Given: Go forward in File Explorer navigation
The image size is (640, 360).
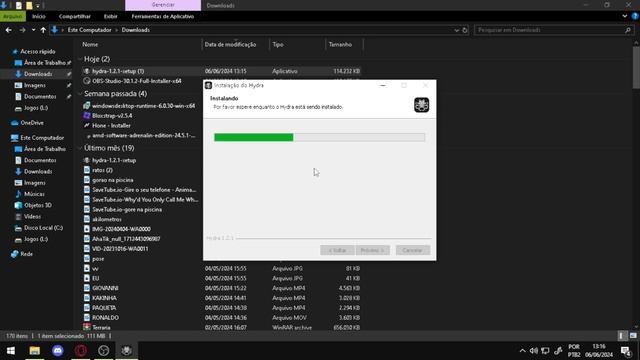Looking at the screenshot, I should coord(22,30).
